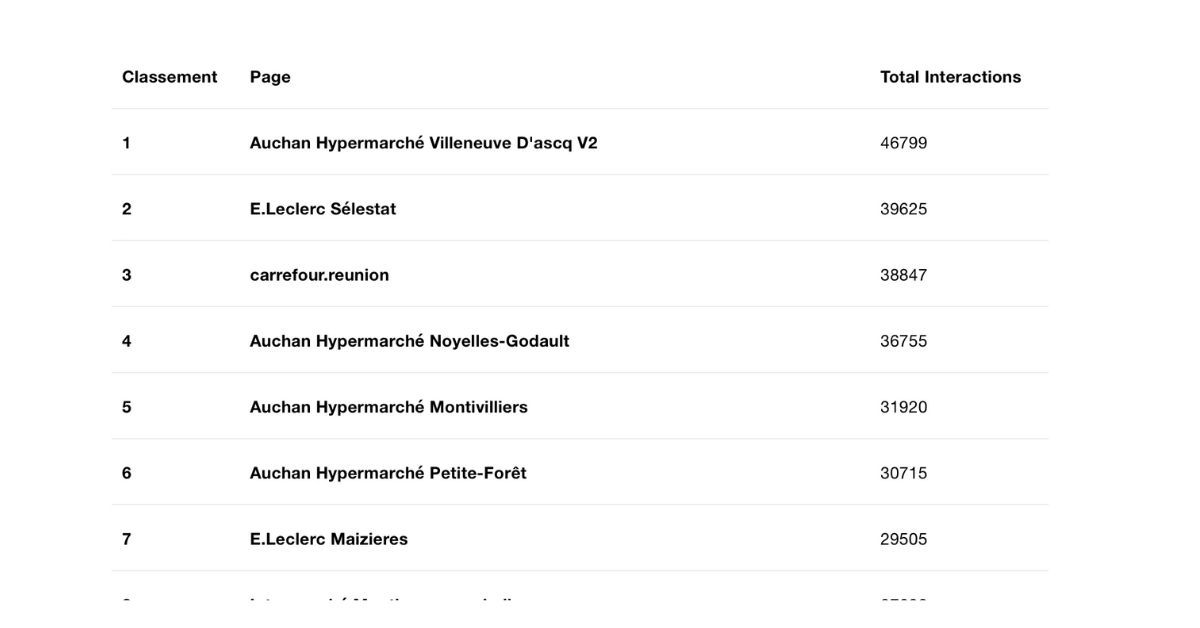The height and width of the screenshot is (628, 1200).
Task: Open Auchan Hypermarché Petite-Forêt entry
Action: 388,473
